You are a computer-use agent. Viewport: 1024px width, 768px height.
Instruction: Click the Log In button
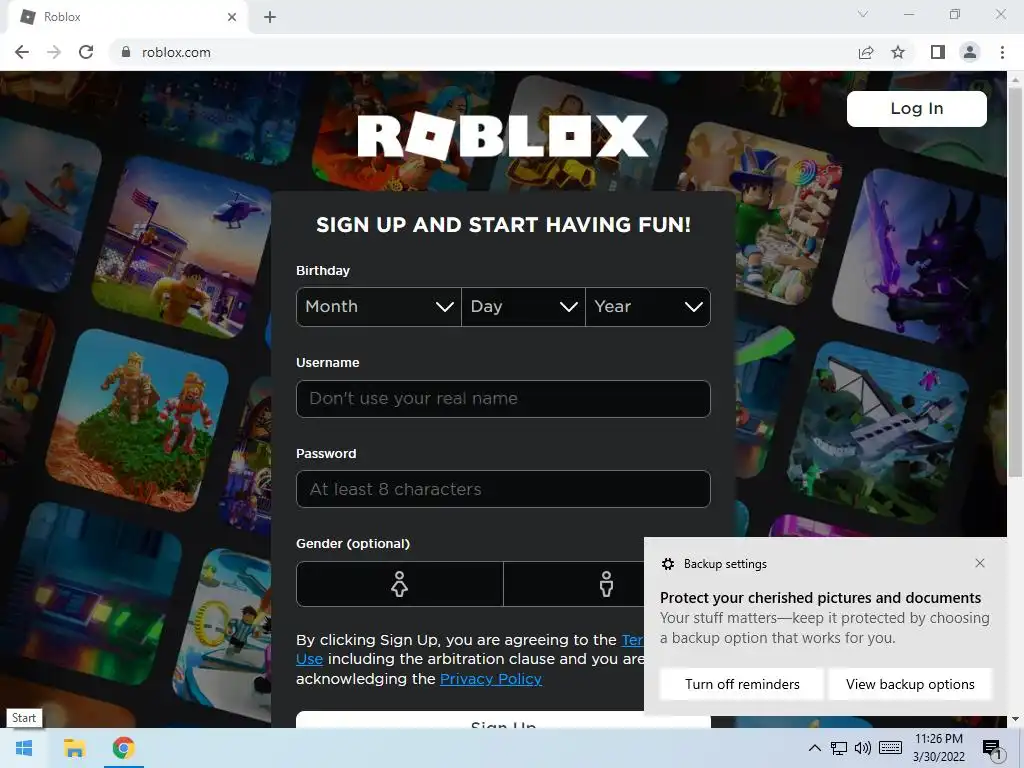[x=916, y=108]
